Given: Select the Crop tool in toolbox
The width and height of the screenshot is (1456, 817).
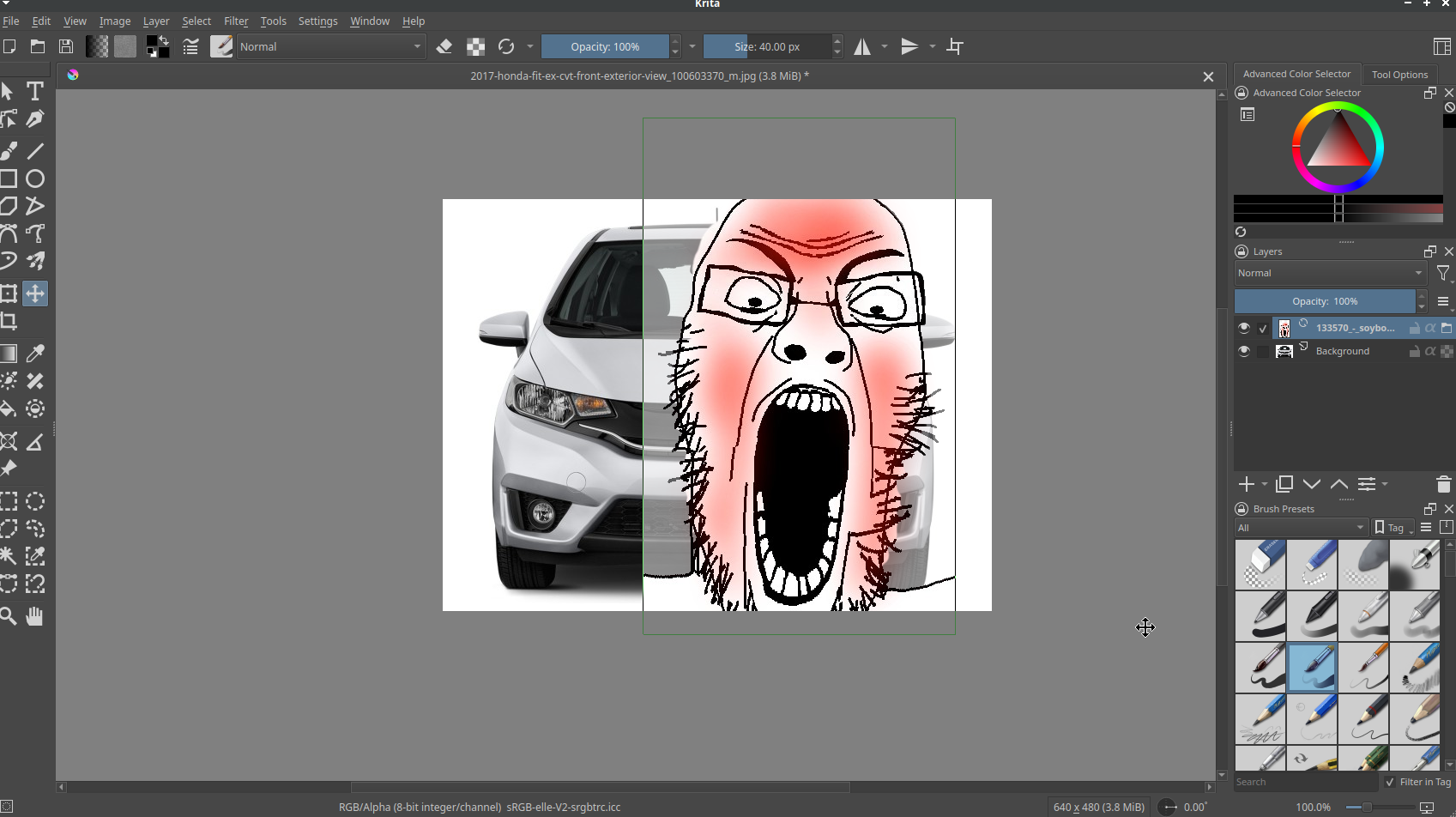Looking at the screenshot, I should [x=9, y=321].
